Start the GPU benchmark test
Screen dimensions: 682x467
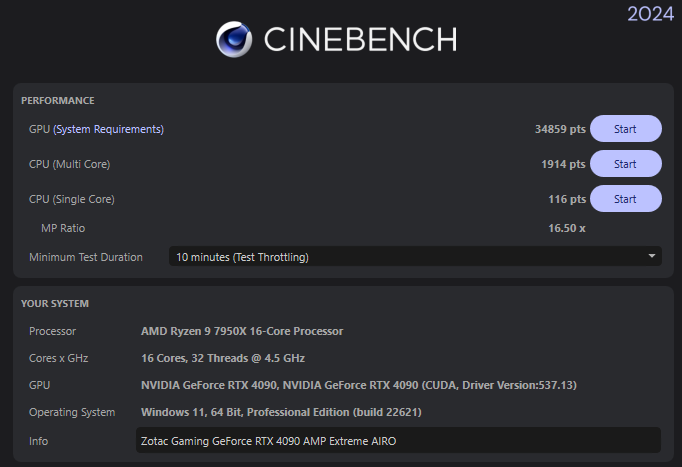click(625, 129)
